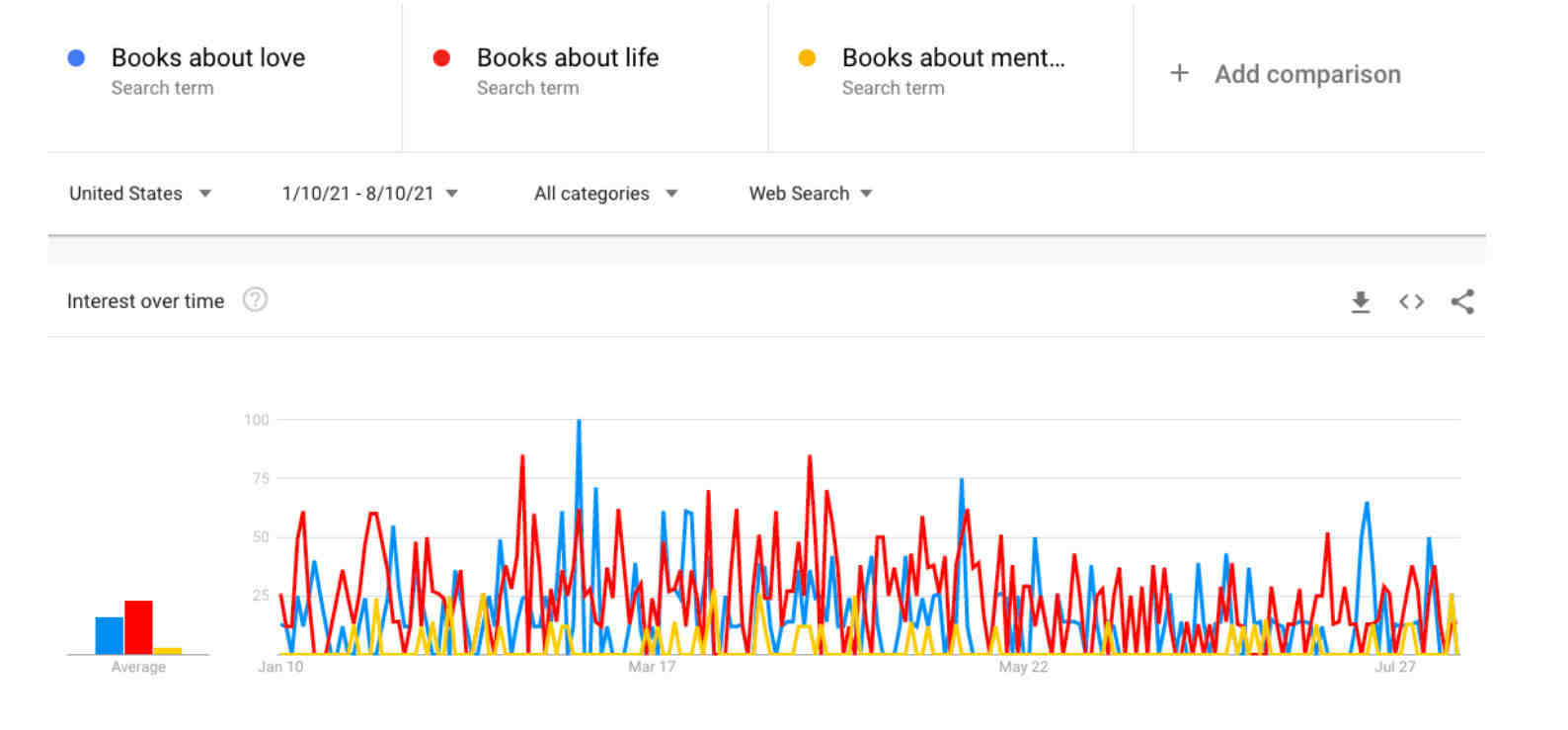Expand the All categories dropdown
The image size is (1568, 730).
click(x=605, y=194)
